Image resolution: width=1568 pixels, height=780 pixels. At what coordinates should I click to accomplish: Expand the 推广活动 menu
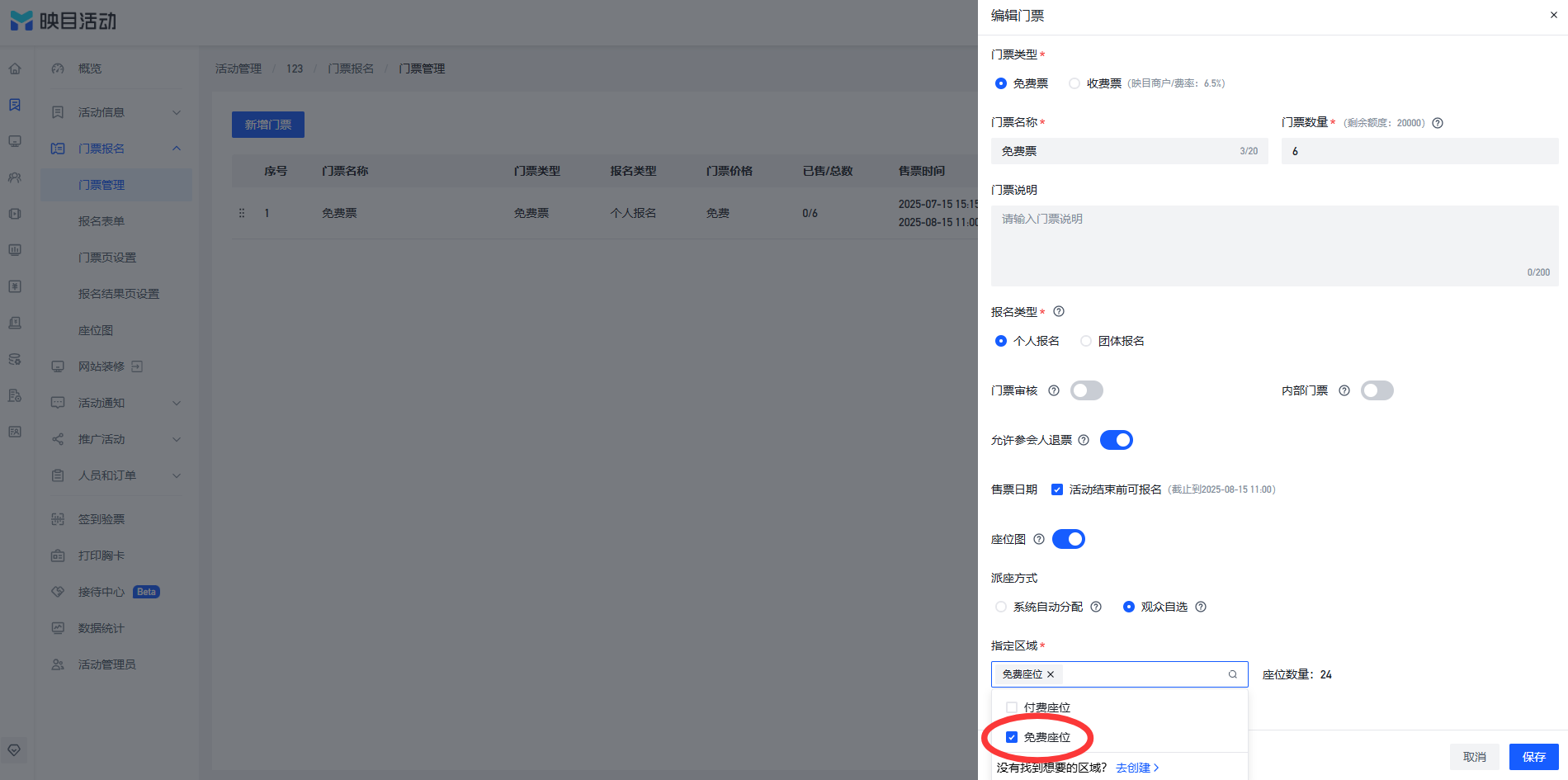point(116,439)
